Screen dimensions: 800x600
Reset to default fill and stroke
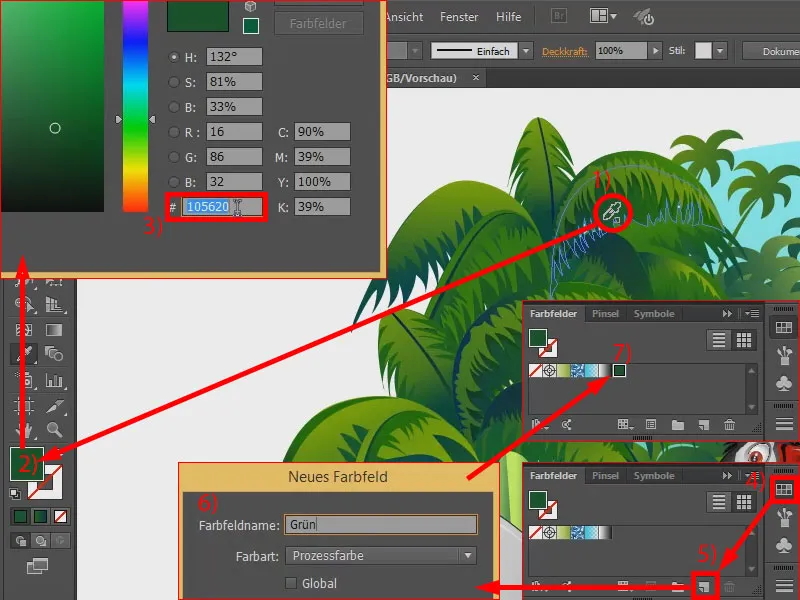point(15,493)
